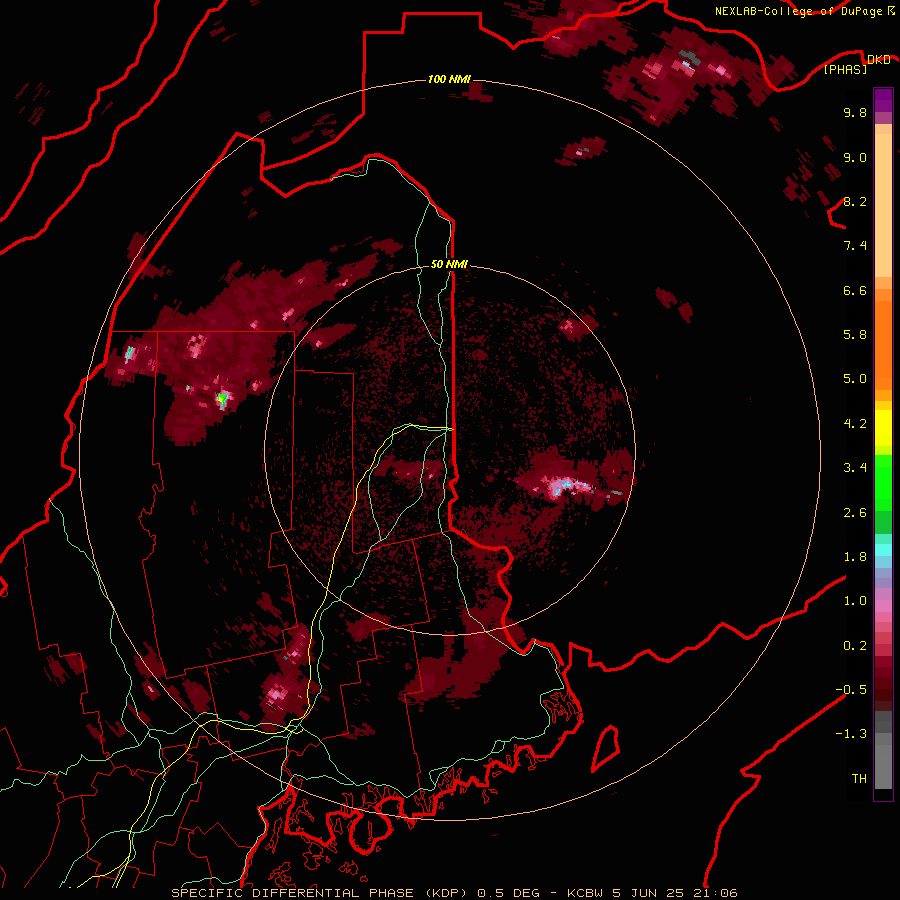The image size is (900, 900).
Task: Pick the bright yellow color bar segment
Action: click(883, 428)
